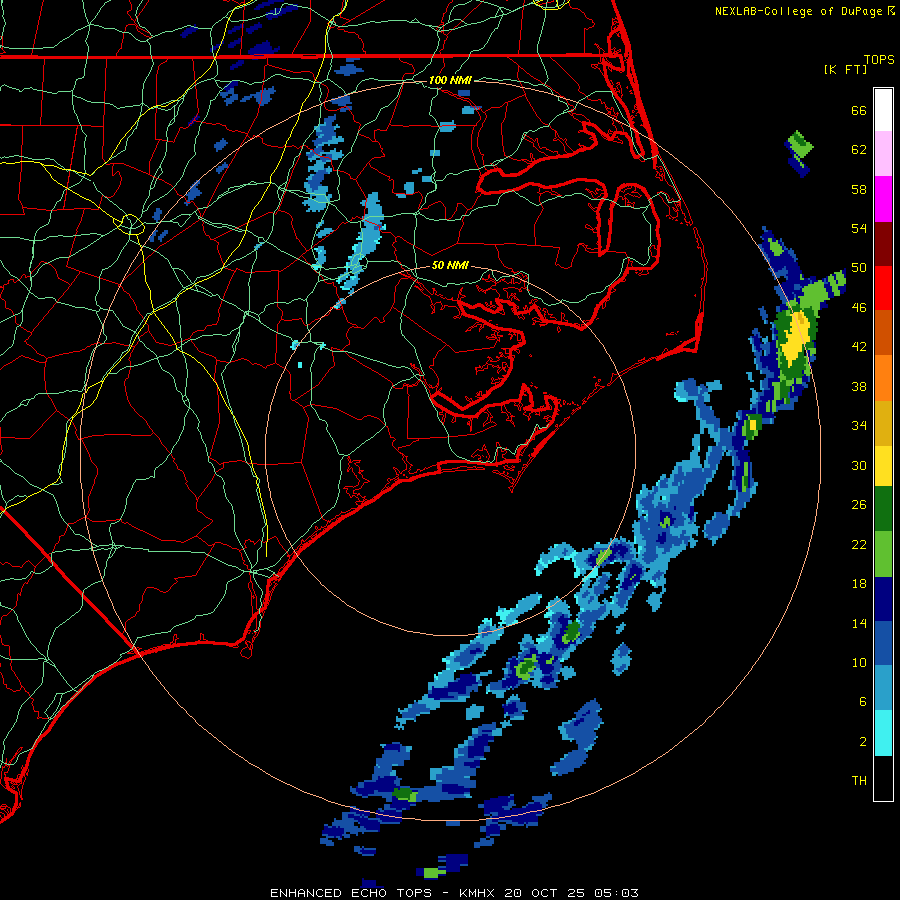Pick the bright orange legend swatch
This screenshot has height=900, width=900.
click(x=883, y=378)
